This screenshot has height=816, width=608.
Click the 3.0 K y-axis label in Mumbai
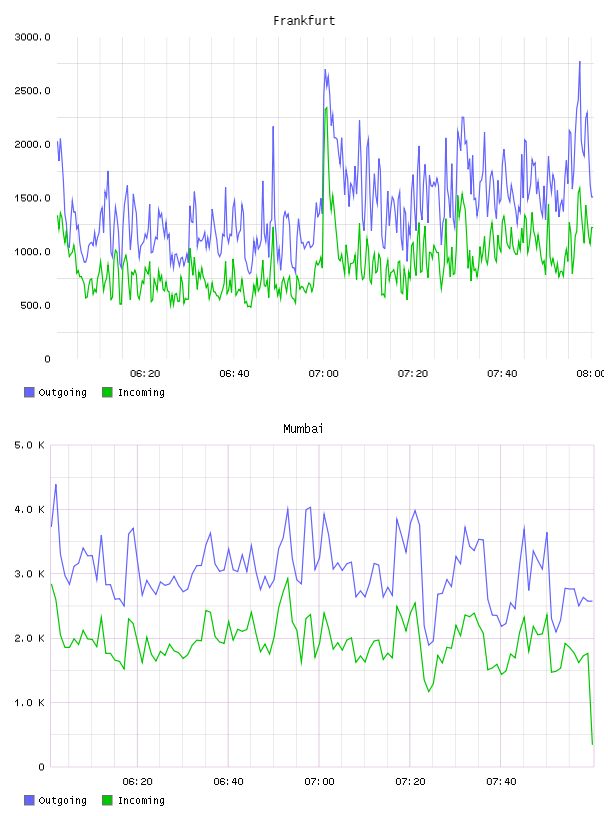pyautogui.click(x=29, y=574)
